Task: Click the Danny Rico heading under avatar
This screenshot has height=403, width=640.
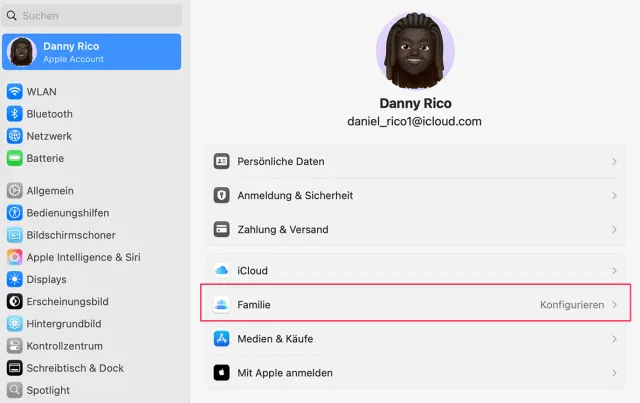Action: point(416,103)
